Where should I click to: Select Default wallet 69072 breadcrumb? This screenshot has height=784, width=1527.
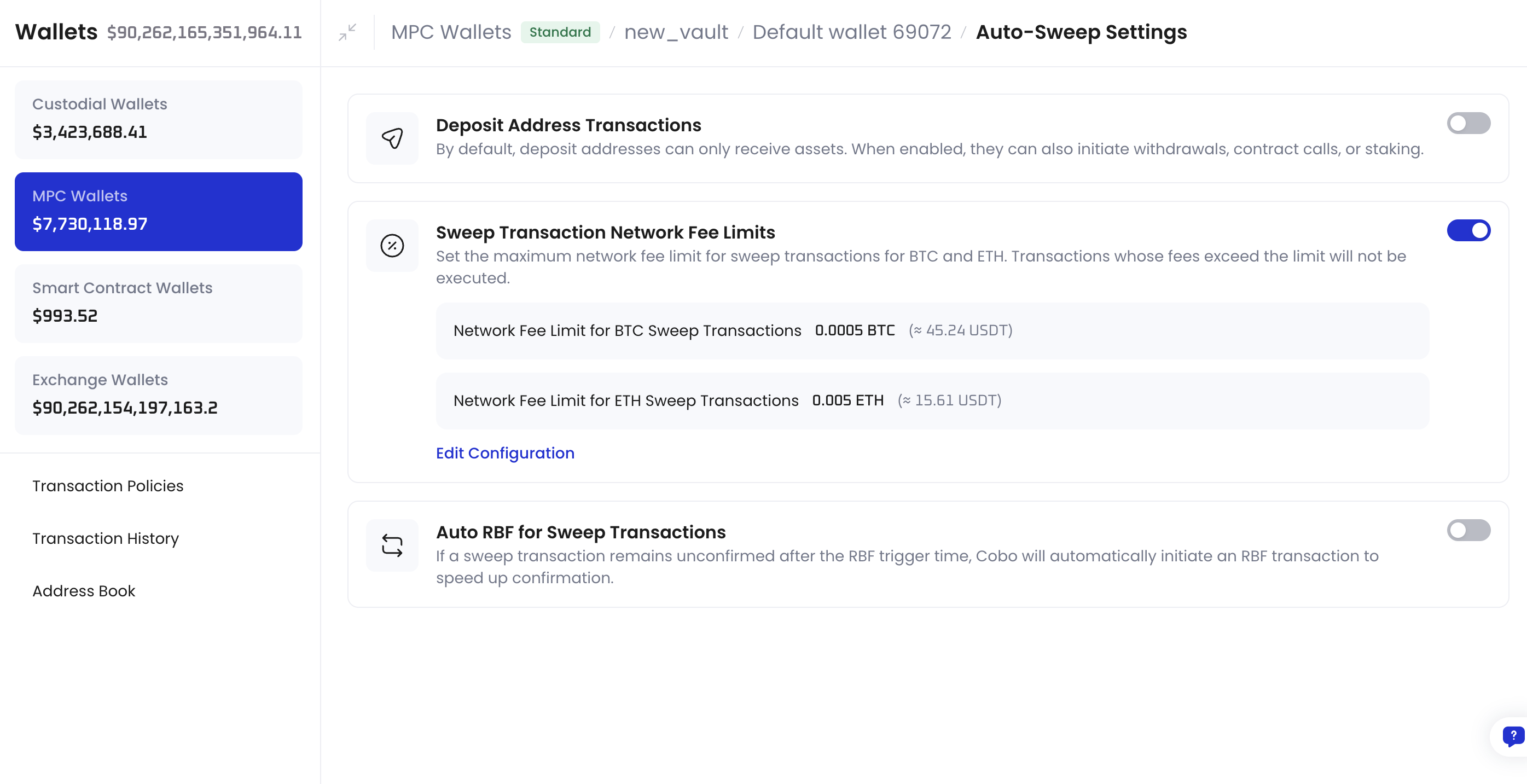pos(852,32)
